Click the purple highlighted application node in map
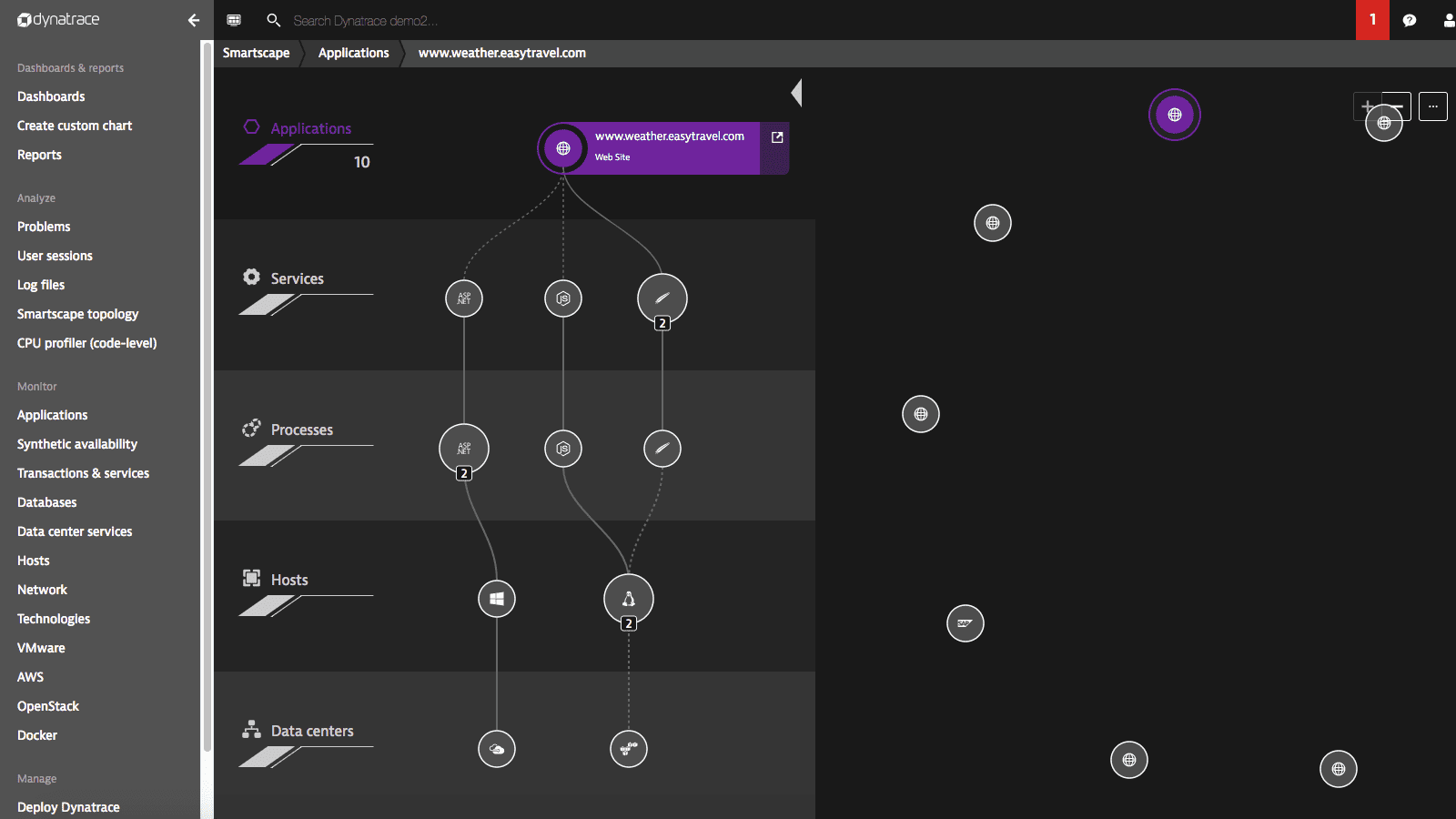Image resolution: width=1456 pixels, height=819 pixels. (1175, 115)
